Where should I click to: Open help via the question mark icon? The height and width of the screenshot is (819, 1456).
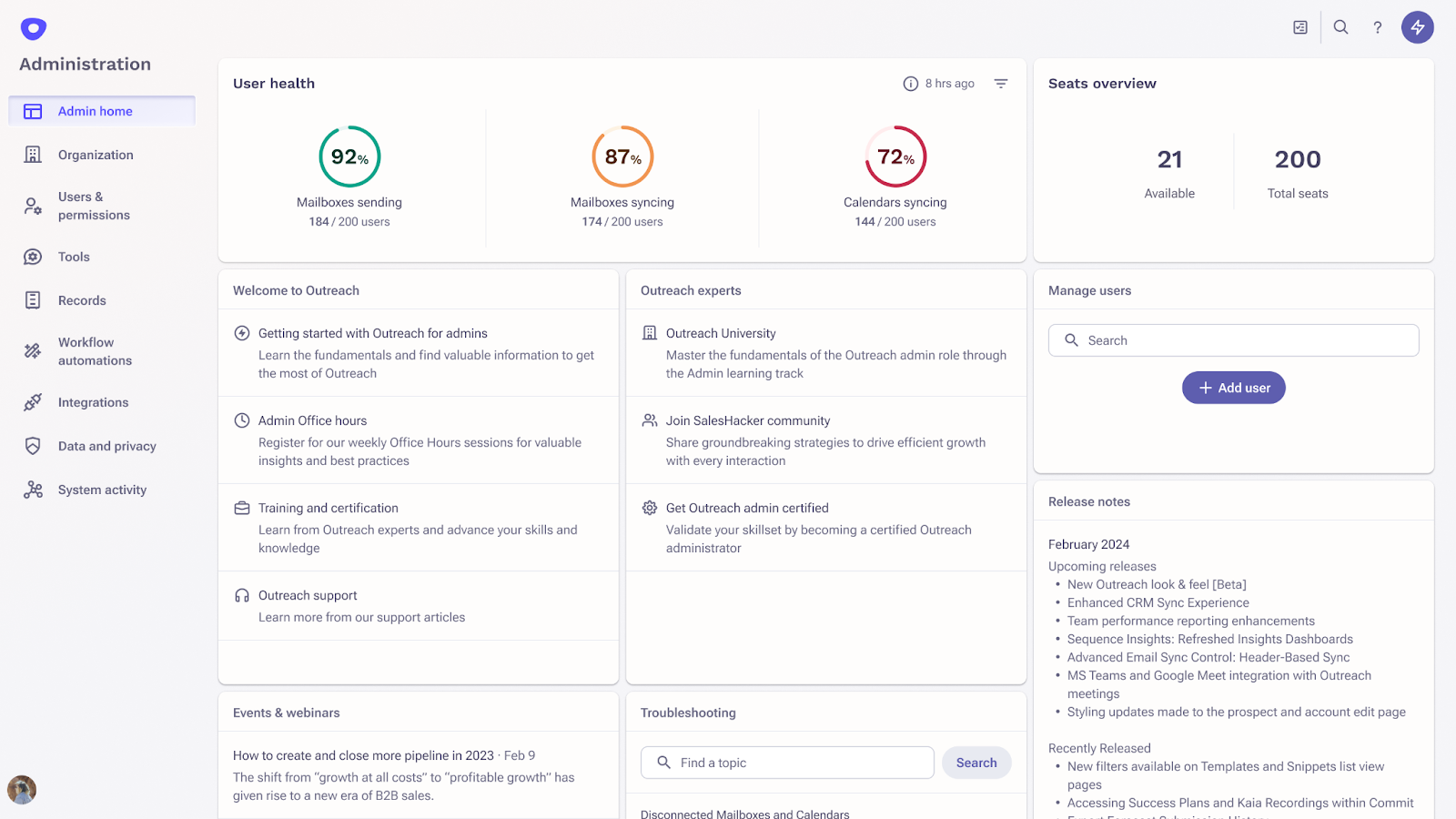click(x=1378, y=27)
